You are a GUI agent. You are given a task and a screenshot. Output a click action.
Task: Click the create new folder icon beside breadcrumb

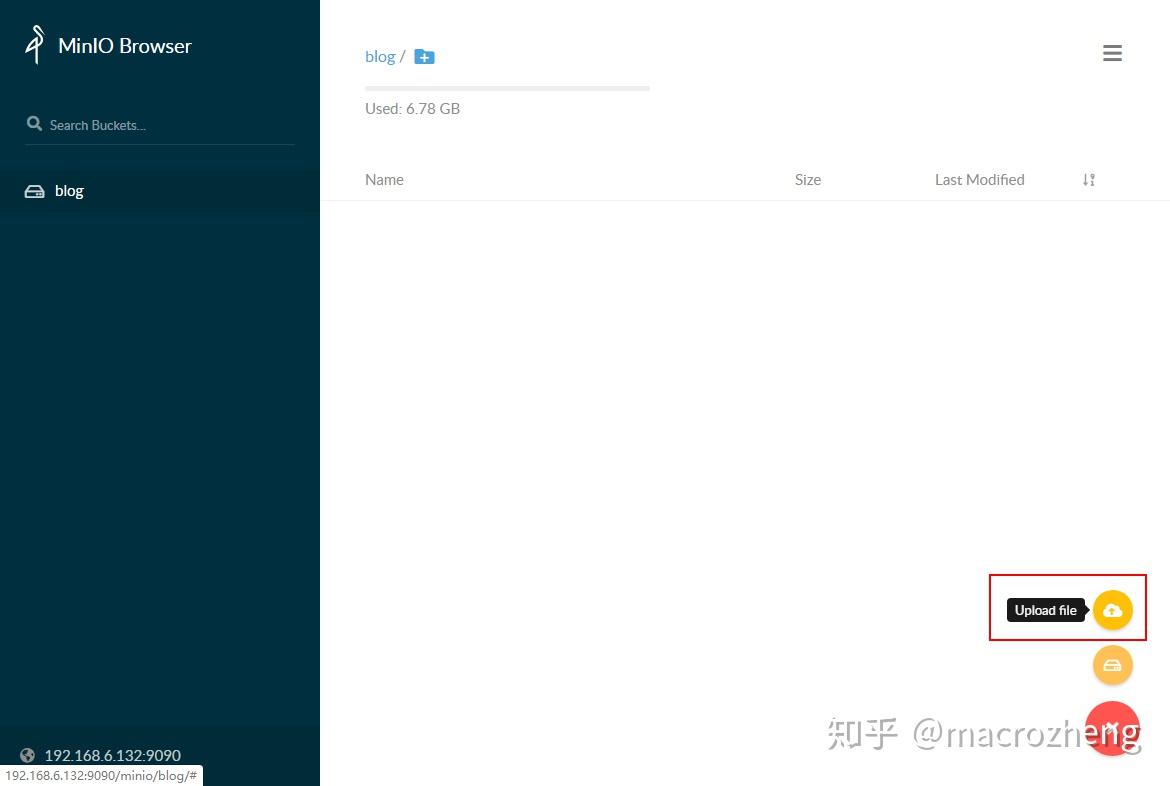point(424,56)
